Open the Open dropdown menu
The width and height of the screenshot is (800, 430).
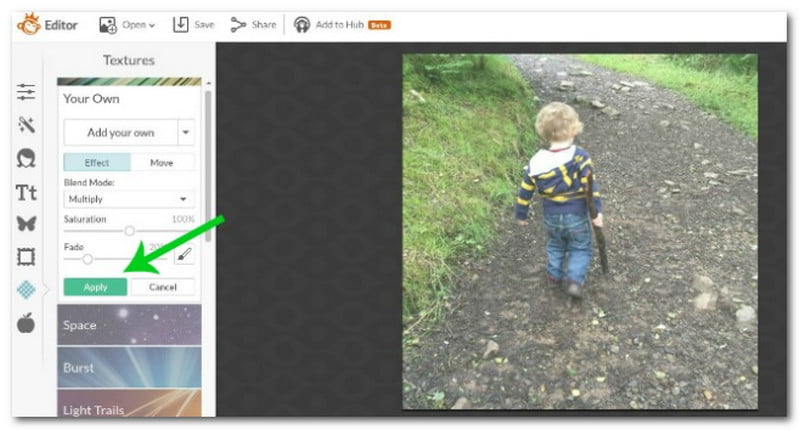(x=139, y=24)
